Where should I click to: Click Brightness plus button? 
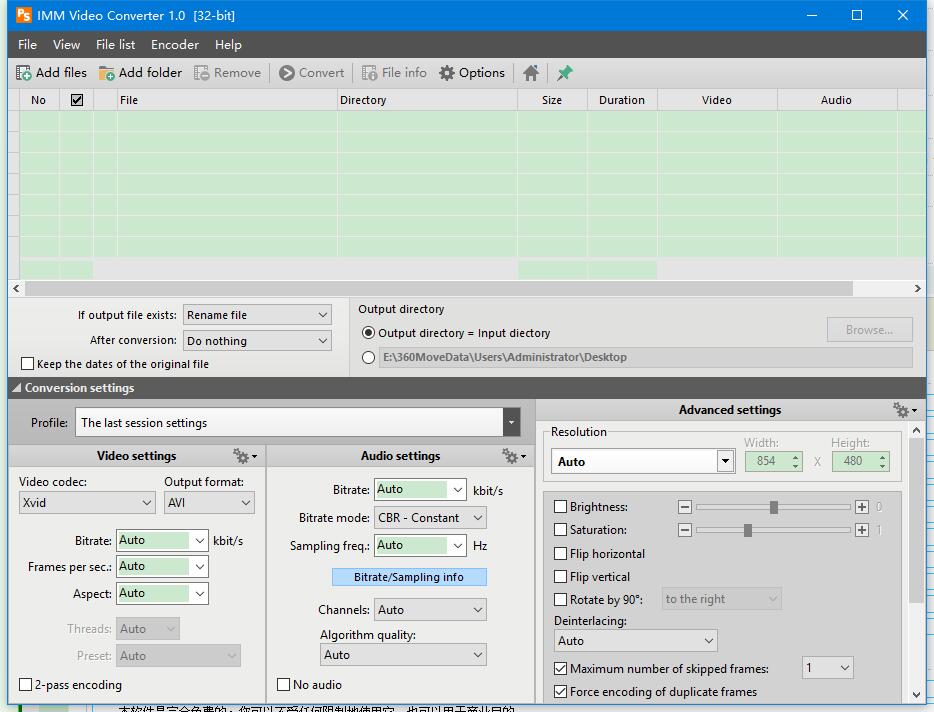[x=861, y=507]
